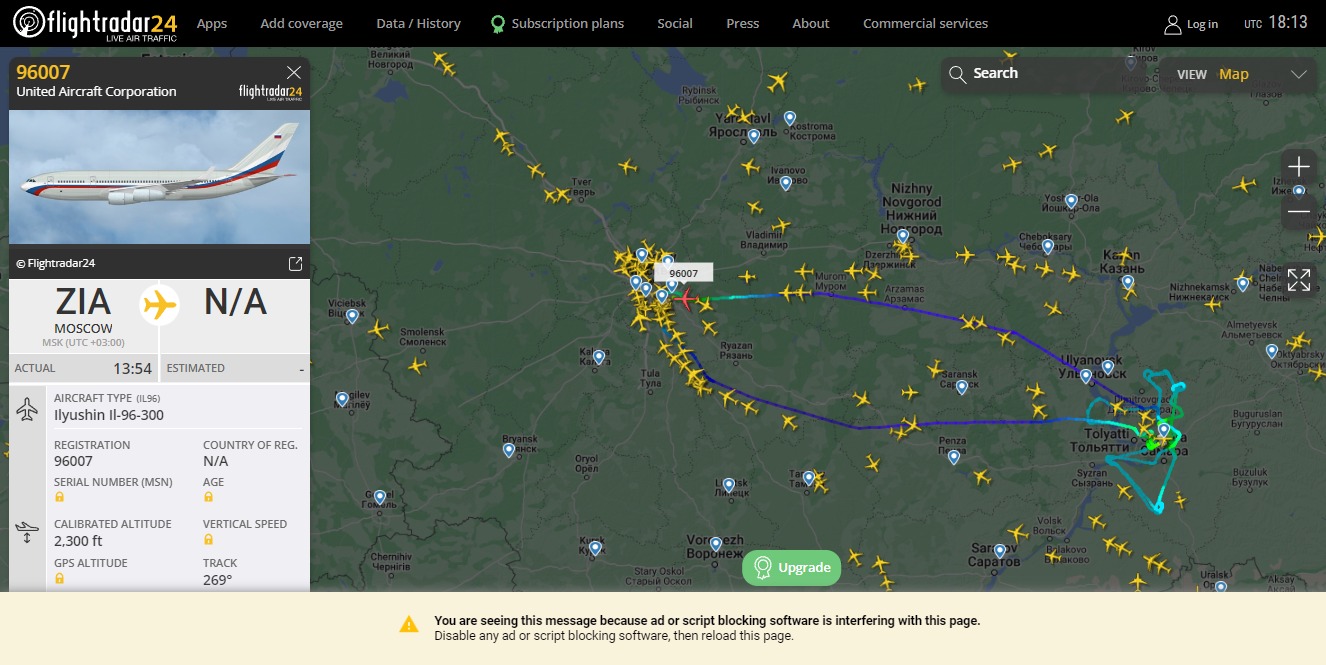The width and height of the screenshot is (1326, 665).
Task: Open the Data / History menu
Action: [x=418, y=23]
